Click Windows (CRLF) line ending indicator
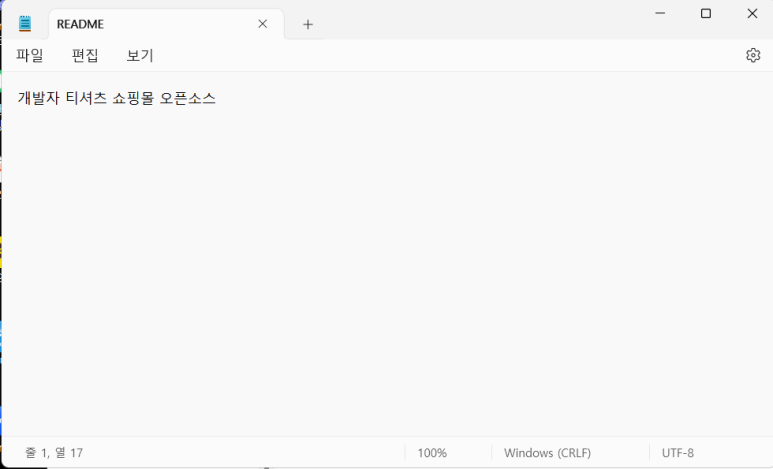Viewport: 773px width, 469px height. [547, 452]
